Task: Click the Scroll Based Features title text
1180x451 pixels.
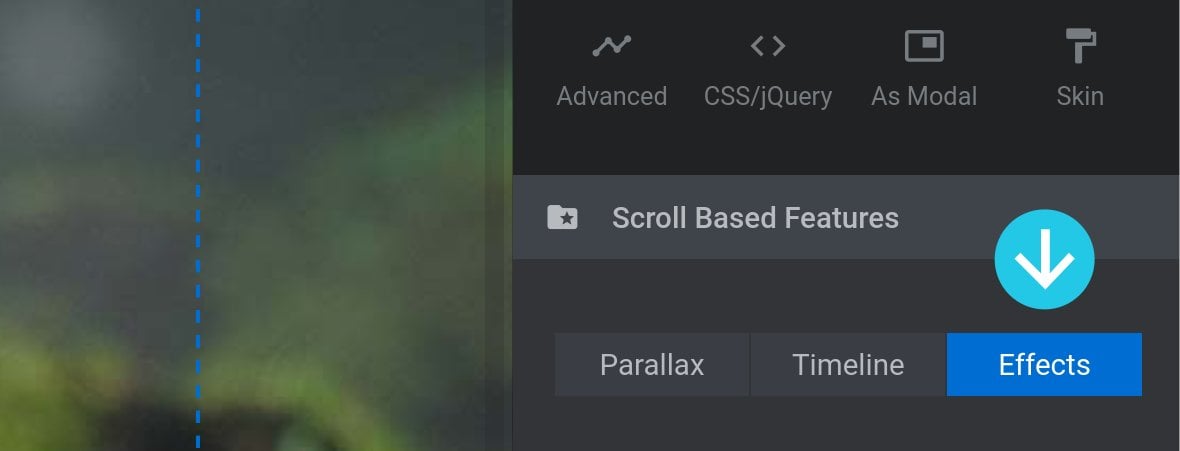Action: [x=755, y=218]
